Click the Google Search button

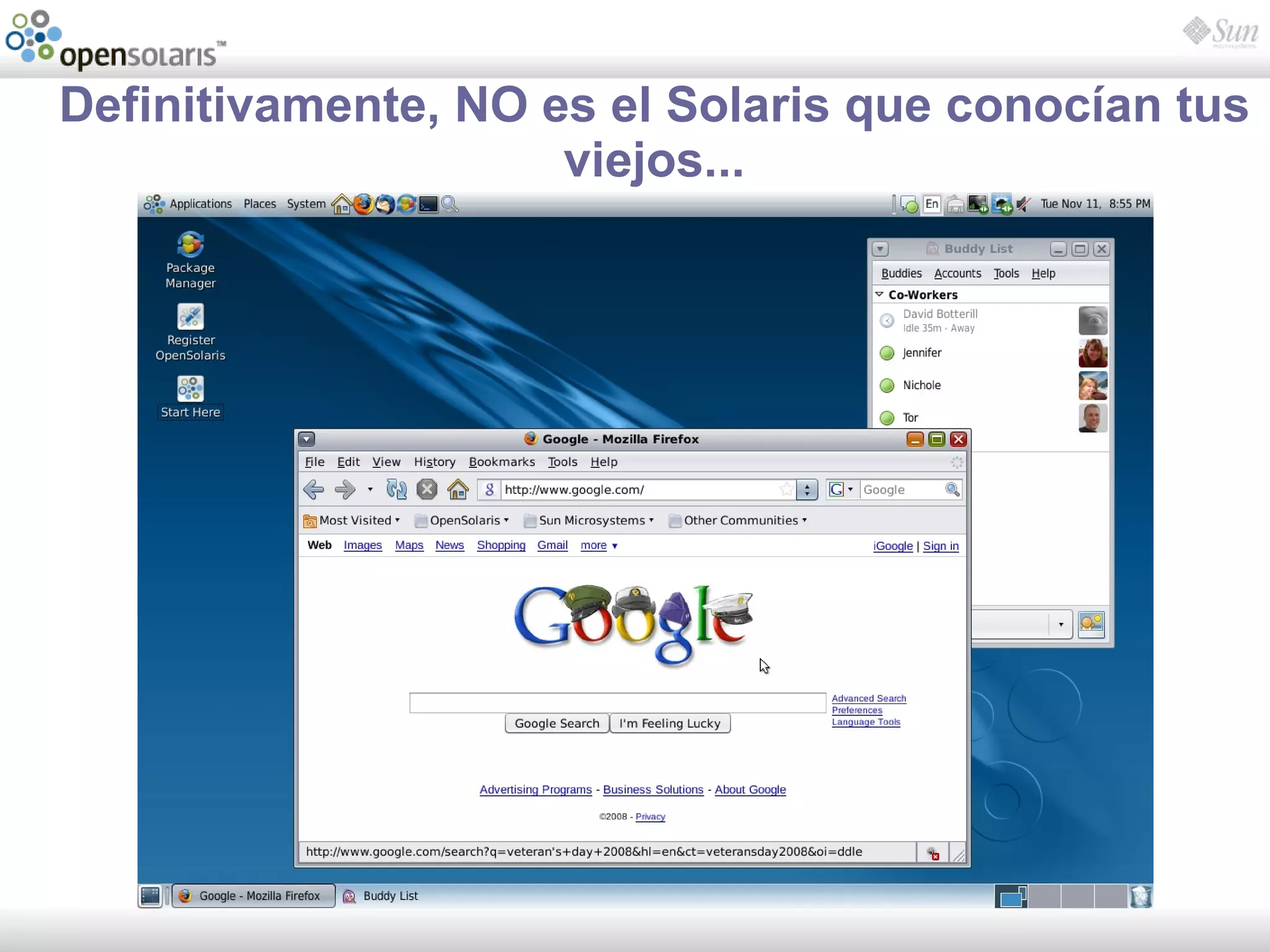pos(557,723)
